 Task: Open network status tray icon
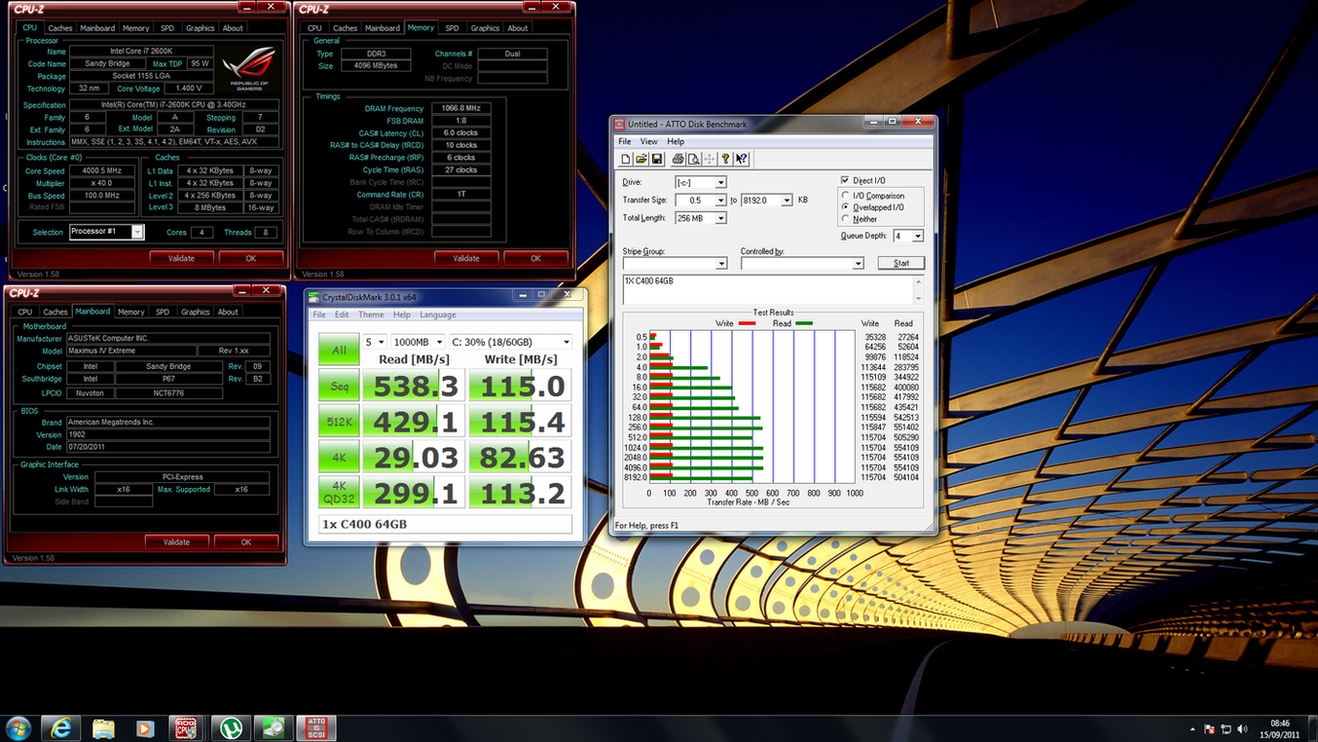(x=1226, y=729)
